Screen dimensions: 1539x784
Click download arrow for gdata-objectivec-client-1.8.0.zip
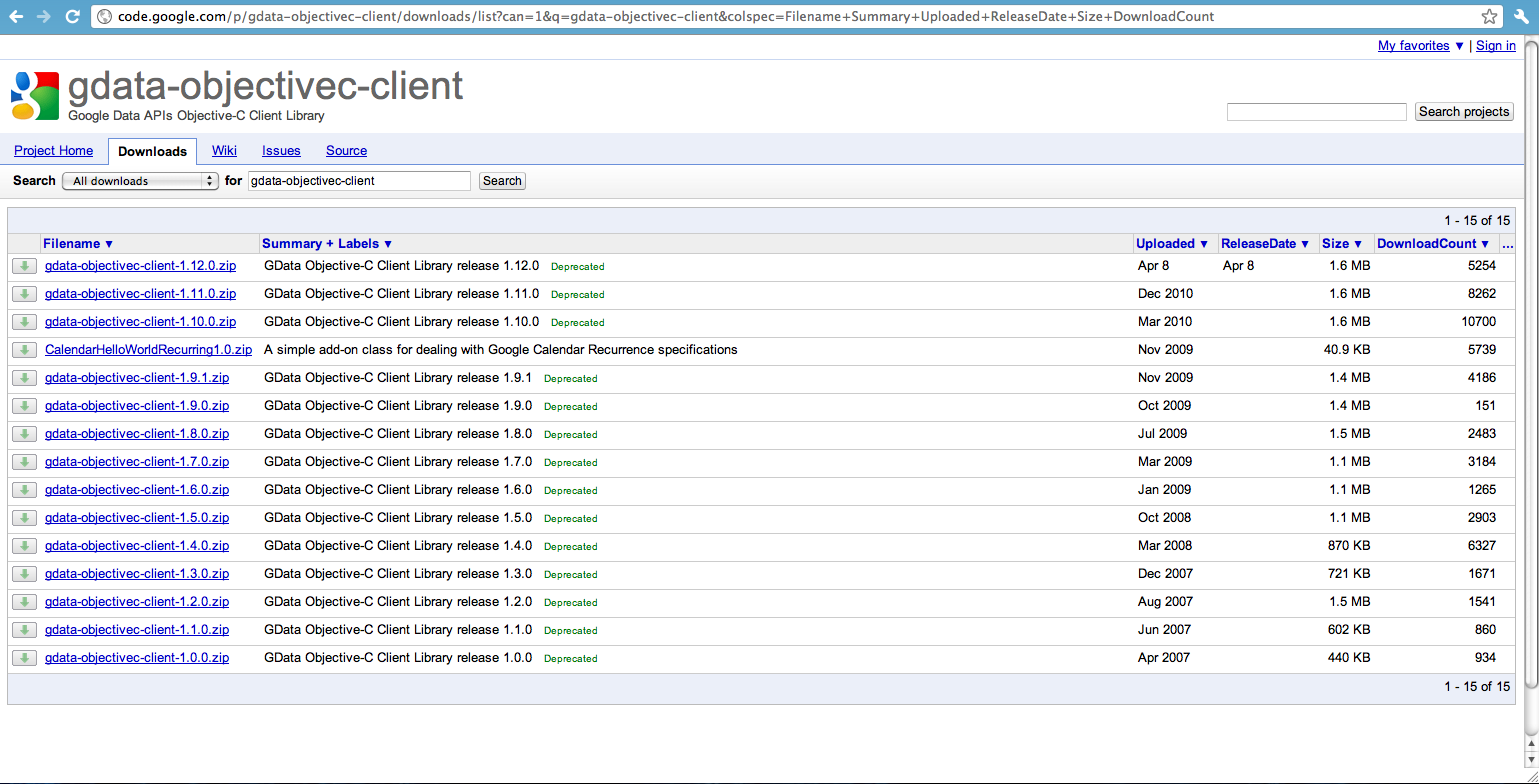tap(25, 434)
